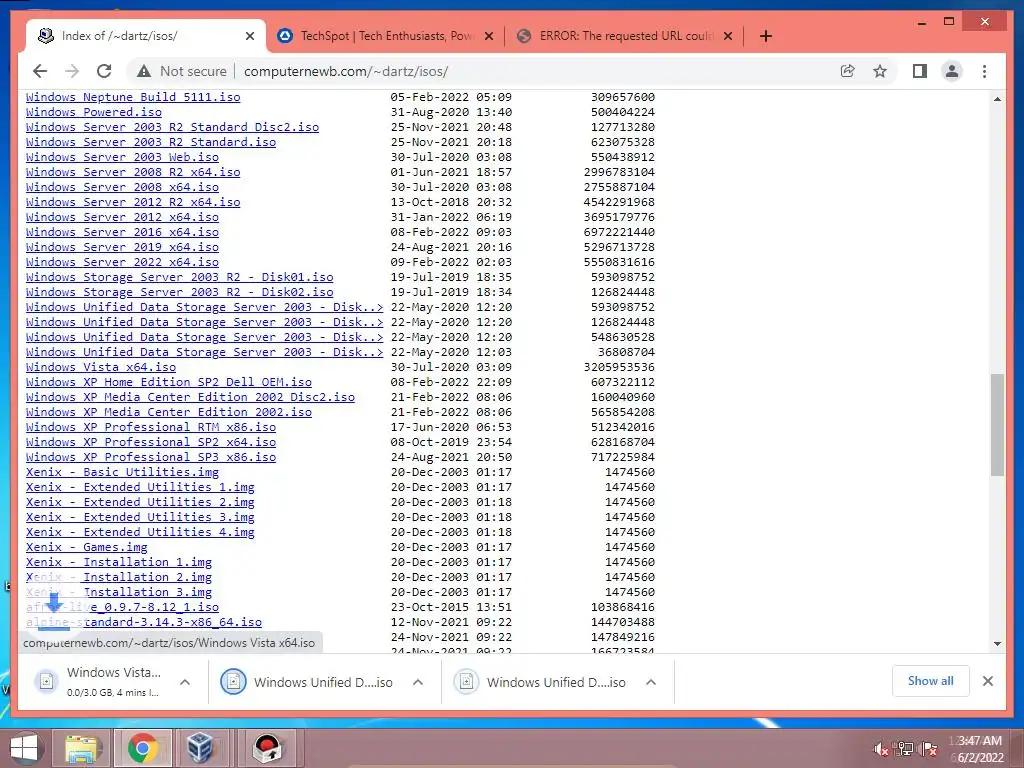Viewport: 1024px width, 768px height.
Task: Download Windows Server 2008 R2 x64.iso
Action: pyautogui.click(x=133, y=172)
